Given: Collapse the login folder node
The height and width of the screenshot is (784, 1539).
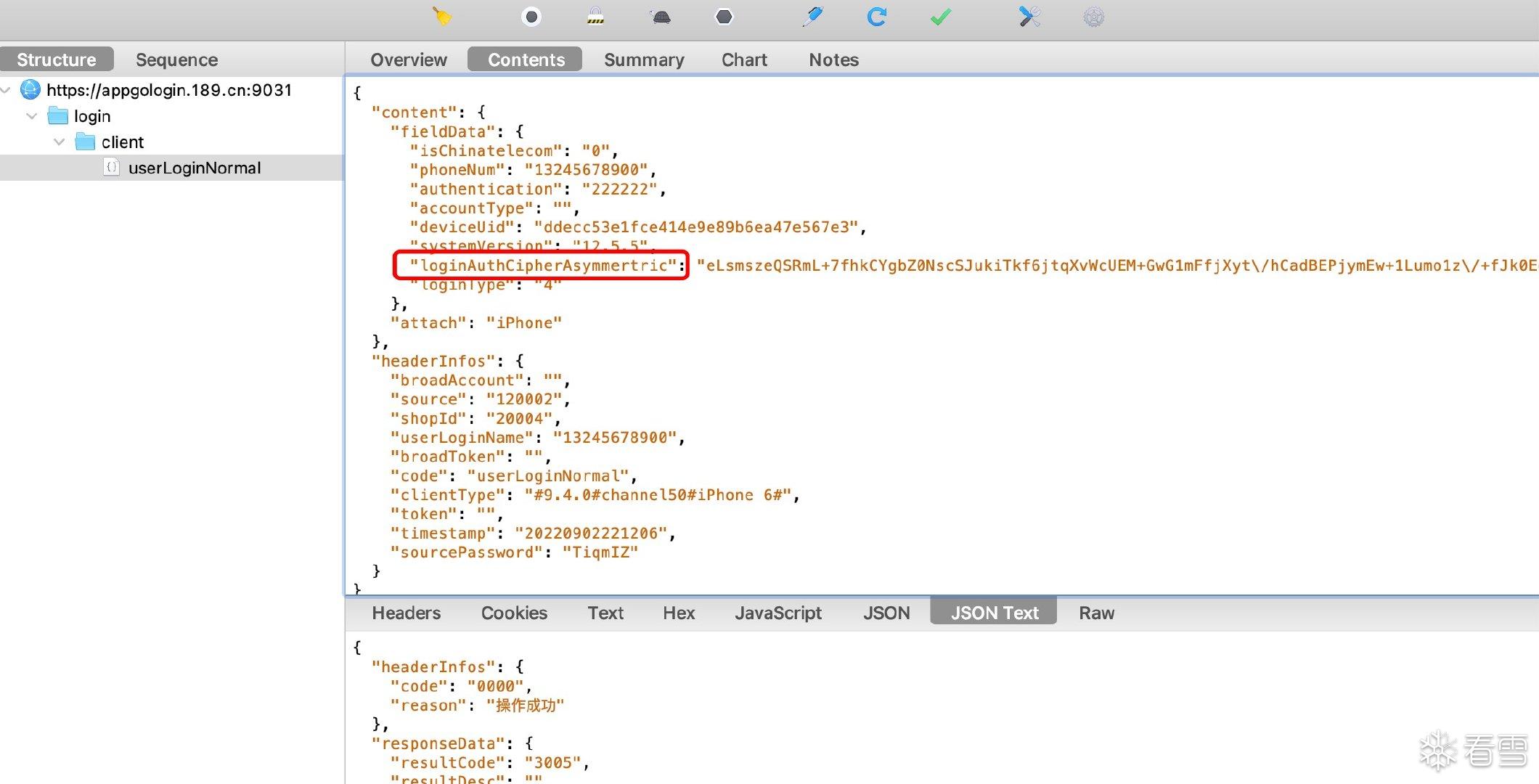Looking at the screenshot, I should click(x=32, y=116).
